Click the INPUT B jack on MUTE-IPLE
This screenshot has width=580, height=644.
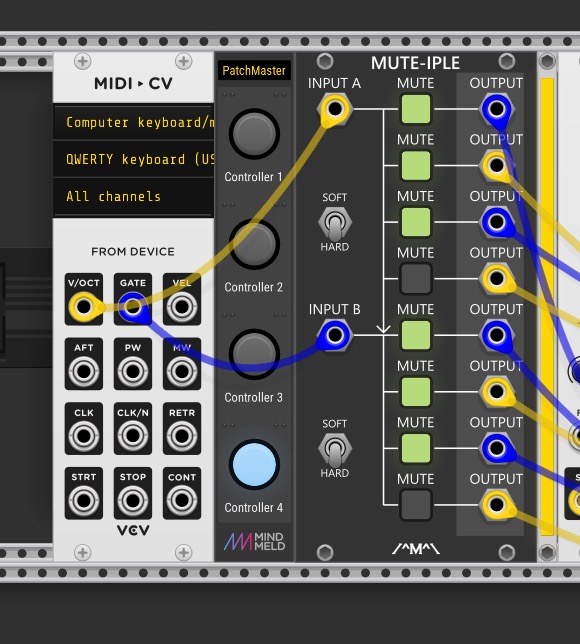click(x=335, y=335)
